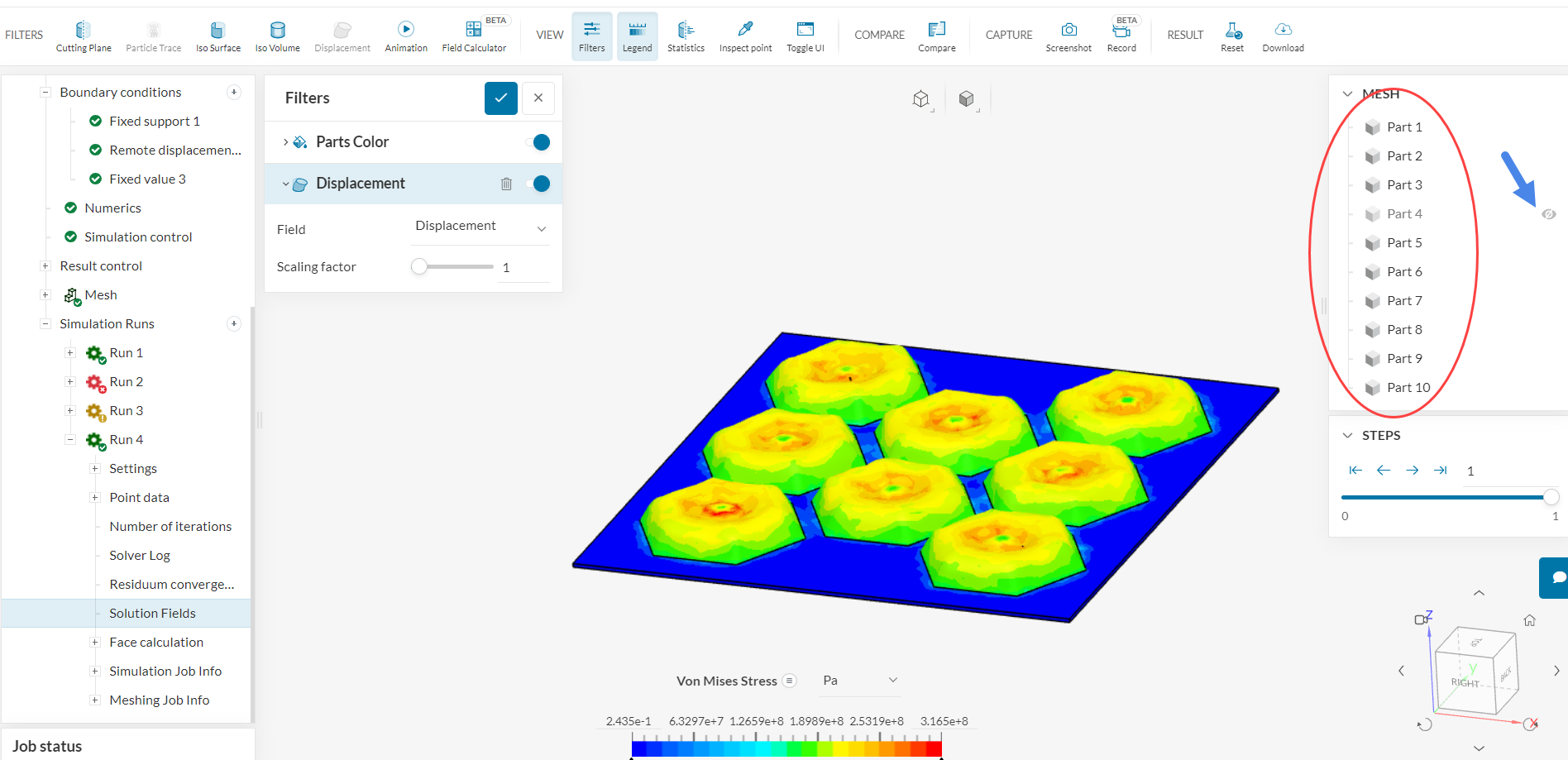Open the Field dropdown showing Displacement
The width and height of the screenshot is (1568, 760).
coord(480,227)
